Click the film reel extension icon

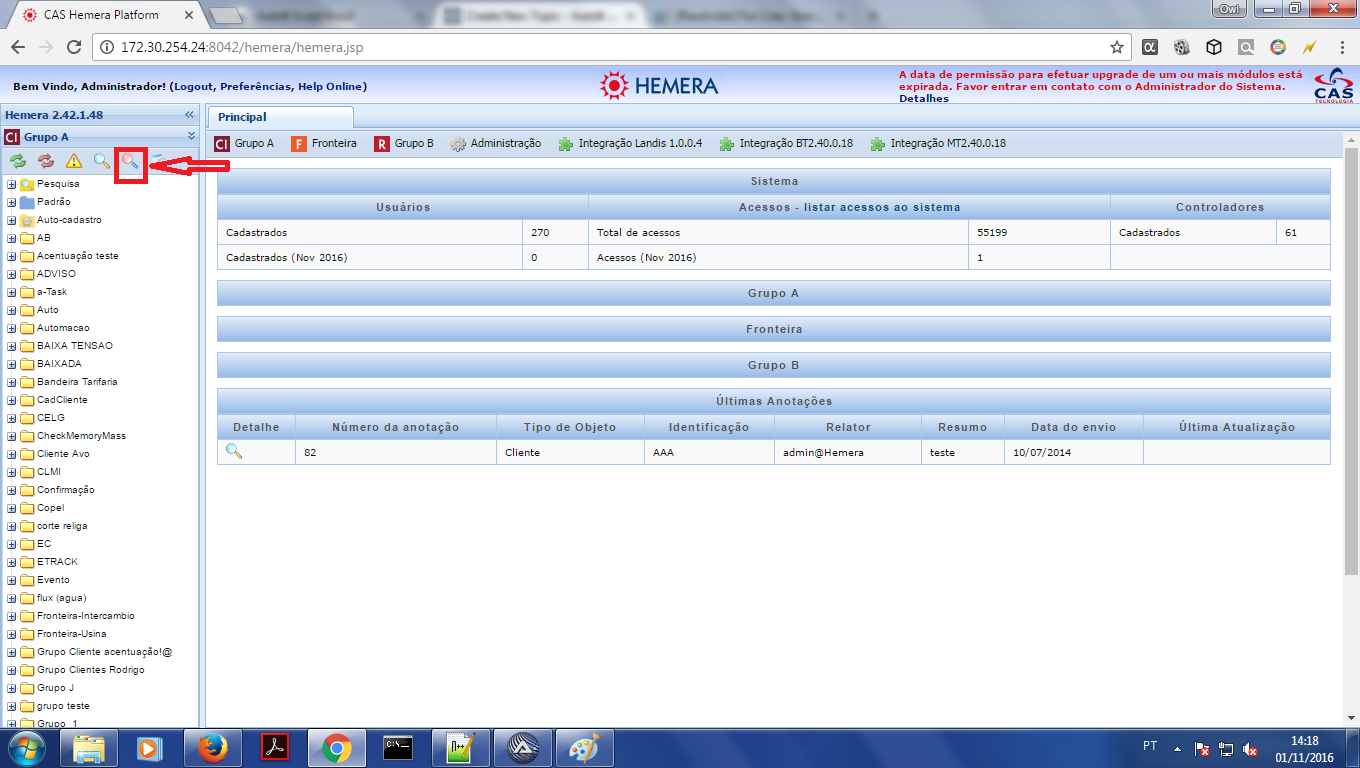click(1182, 47)
